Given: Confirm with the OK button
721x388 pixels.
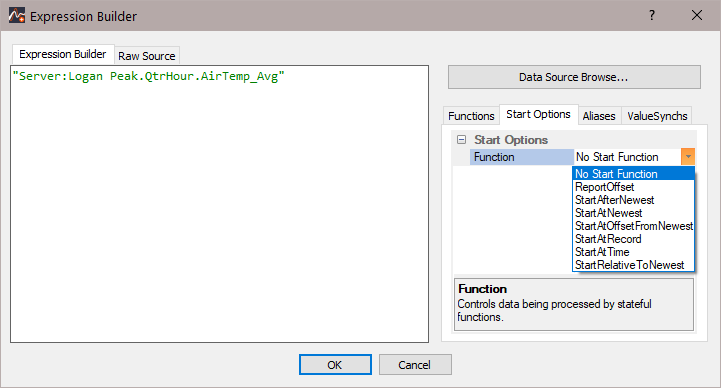Looking at the screenshot, I should point(335,365).
